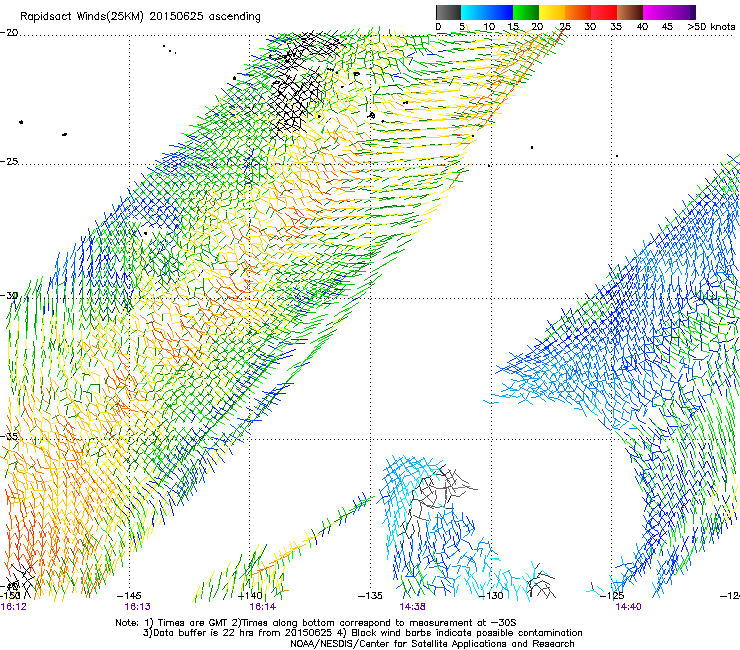Viewport: 740px width, 650px height.
Task: Click the '-25' latitude label
Action: [x=9, y=161]
